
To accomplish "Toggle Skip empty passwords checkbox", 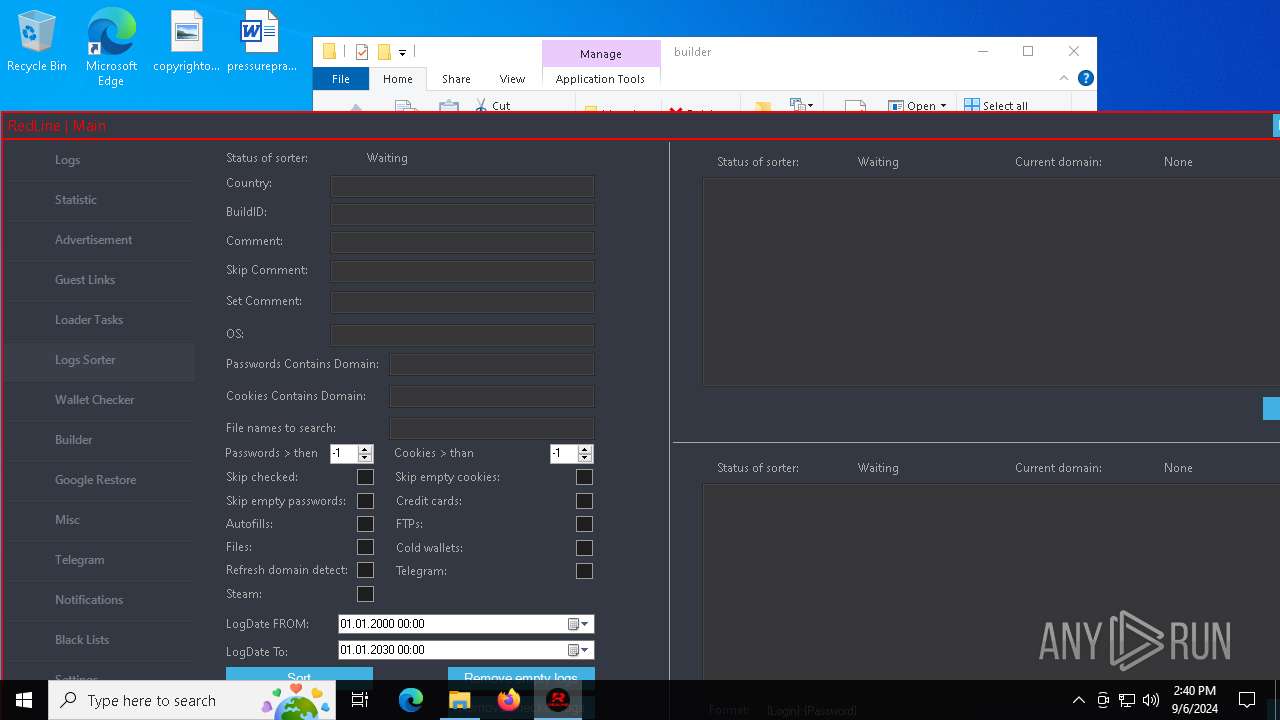I will pos(365,501).
